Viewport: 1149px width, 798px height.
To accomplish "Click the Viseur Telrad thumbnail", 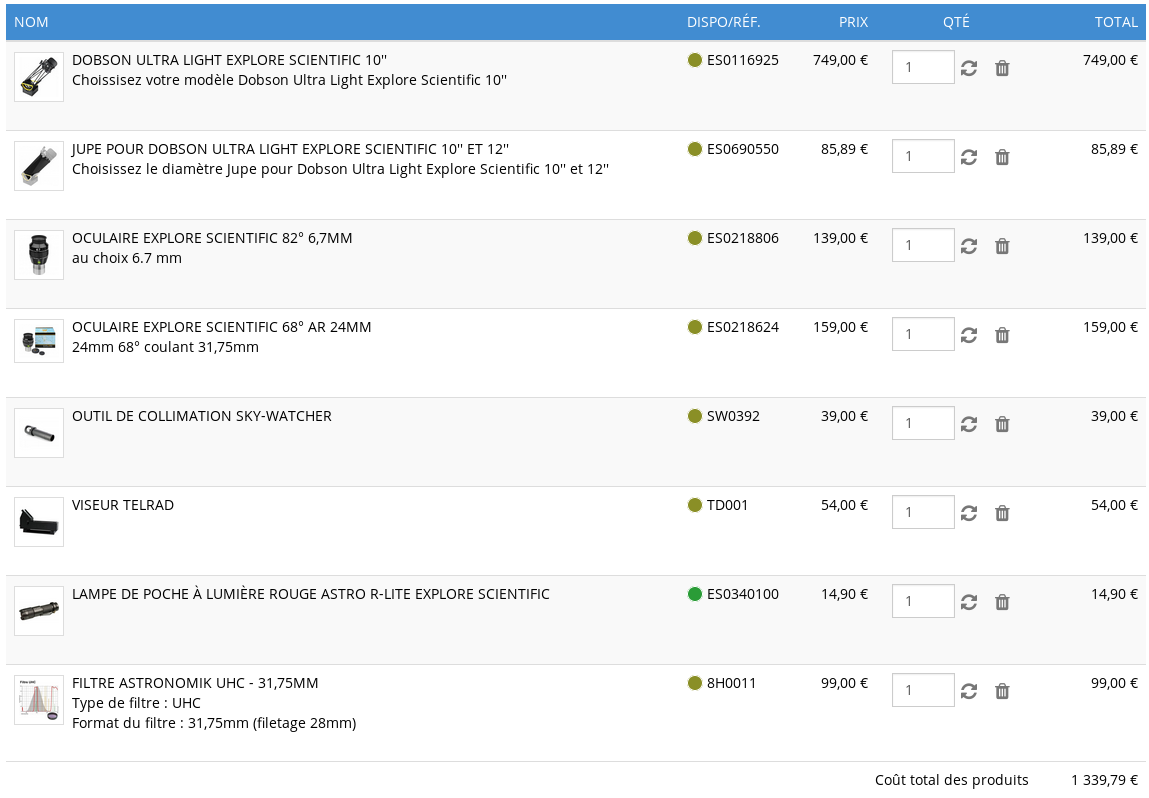I will pyautogui.click(x=39, y=522).
